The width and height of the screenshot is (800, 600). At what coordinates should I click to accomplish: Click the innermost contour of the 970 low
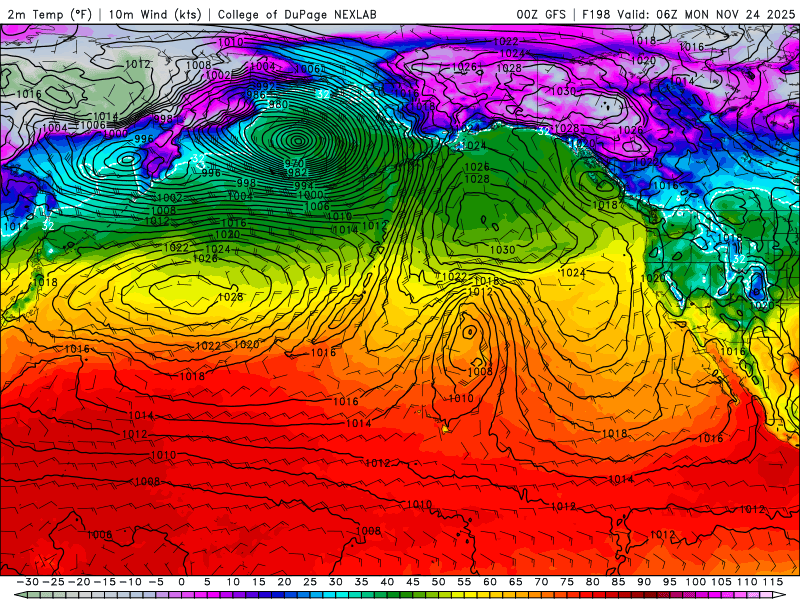(x=298, y=139)
